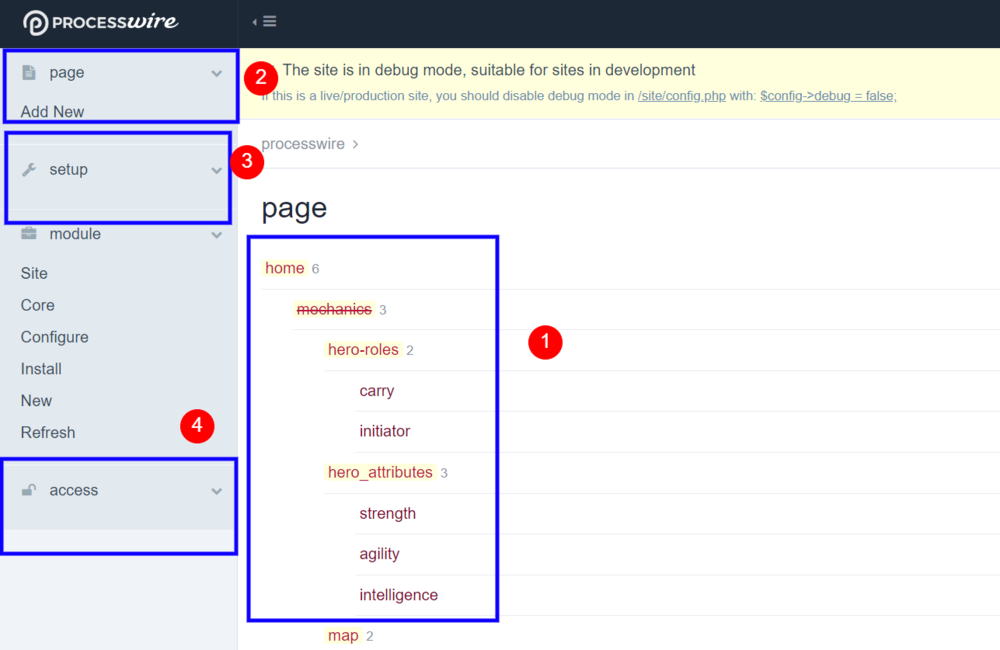Open Core modules menu item
Screen dimensions: 1000x650
pyautogui.click(x=37, y=305)
